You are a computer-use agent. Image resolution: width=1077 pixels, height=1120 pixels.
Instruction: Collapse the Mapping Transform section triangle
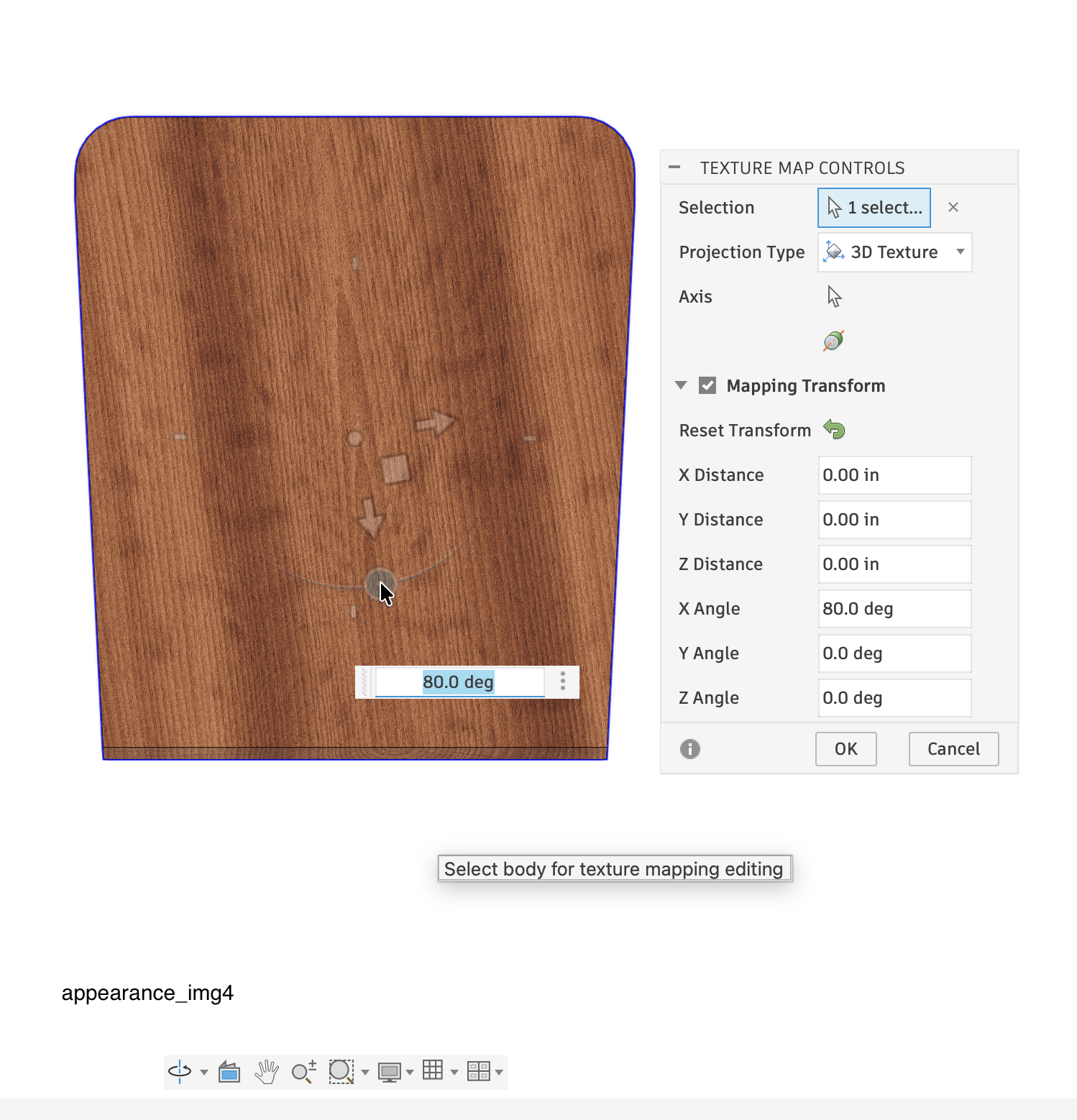coord(681,385)
